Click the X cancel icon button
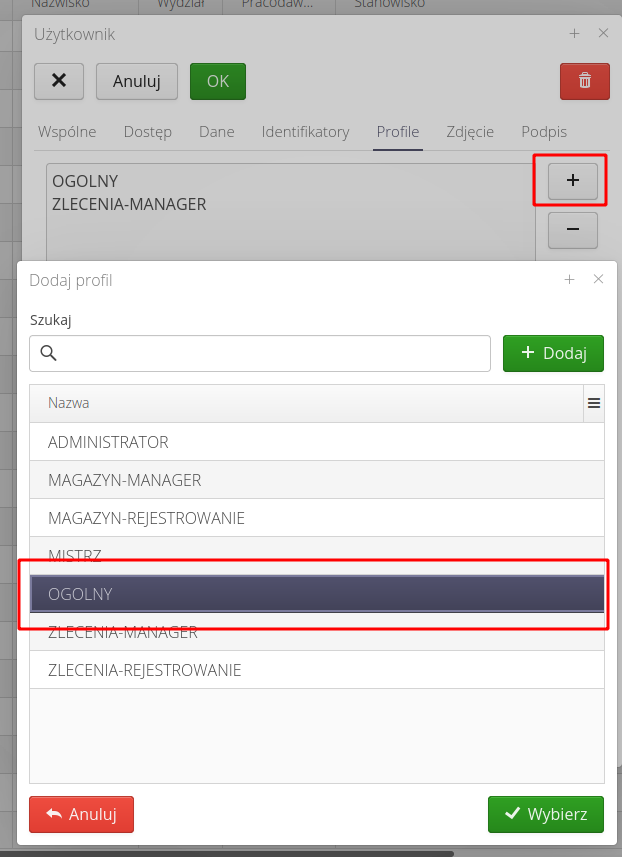 [x=58, y=82]
